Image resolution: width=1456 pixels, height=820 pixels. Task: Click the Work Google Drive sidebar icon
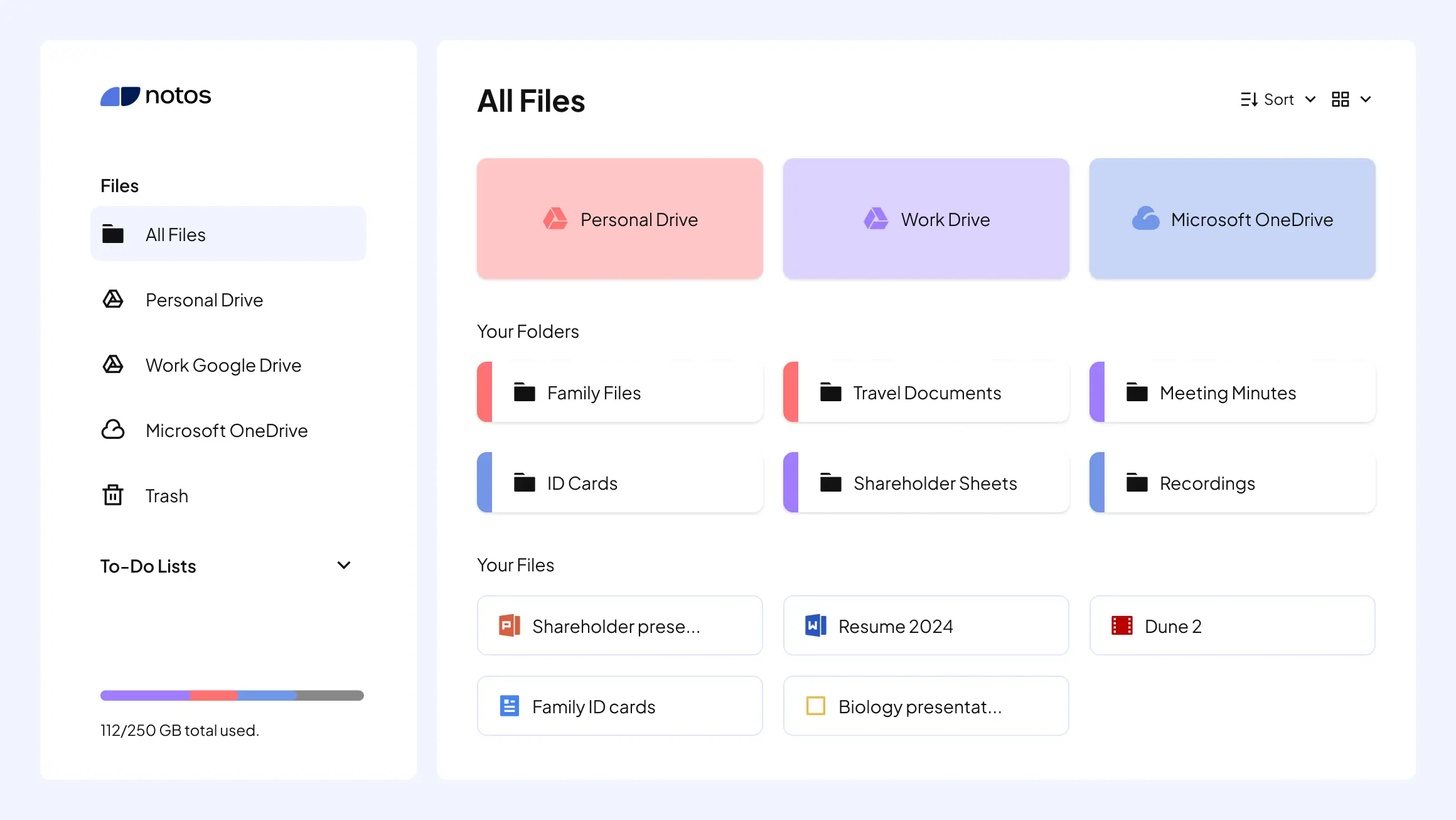pos(112,364)
